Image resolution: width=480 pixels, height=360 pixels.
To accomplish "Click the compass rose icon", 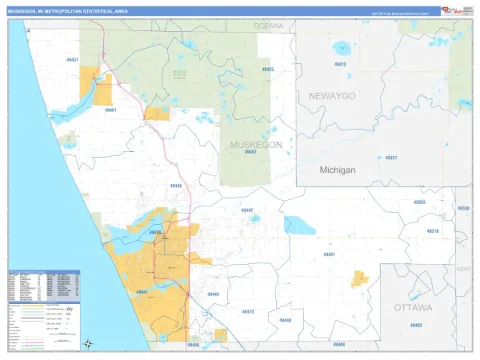I will (88, 344).
